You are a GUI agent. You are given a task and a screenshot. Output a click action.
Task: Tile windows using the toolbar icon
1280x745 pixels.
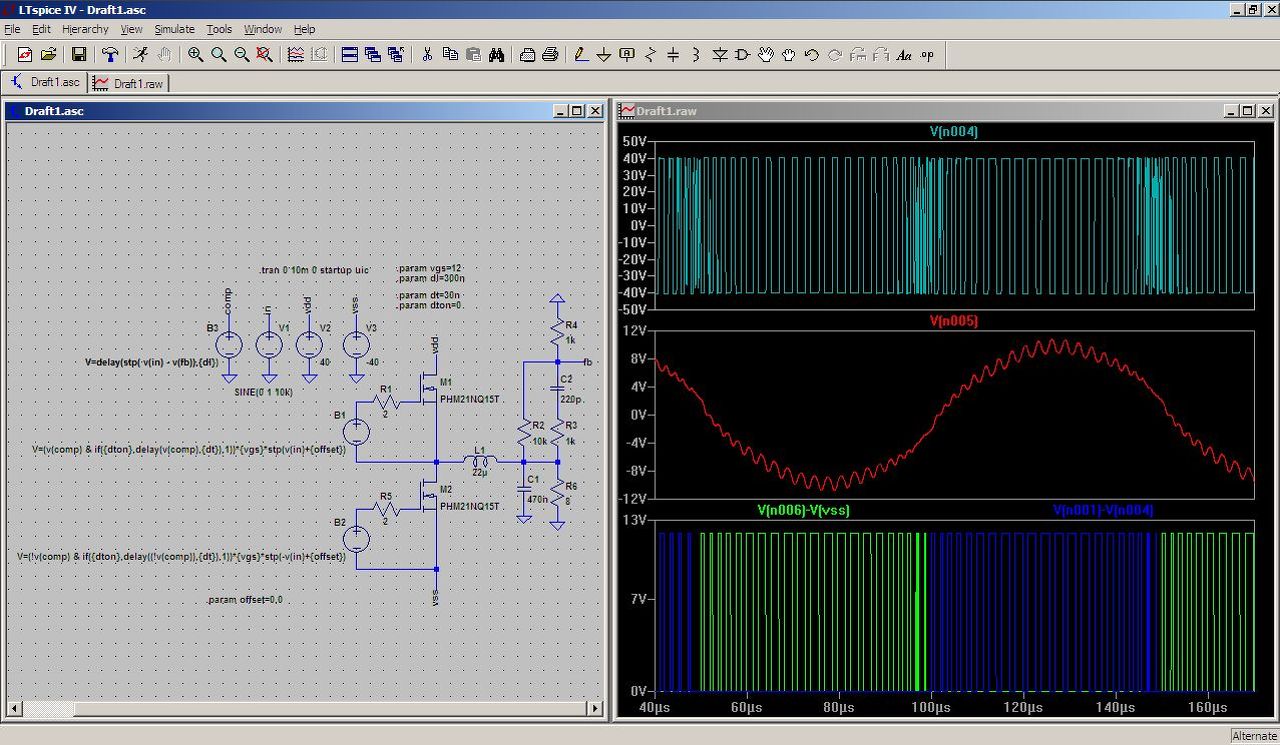tap(350, 55)
